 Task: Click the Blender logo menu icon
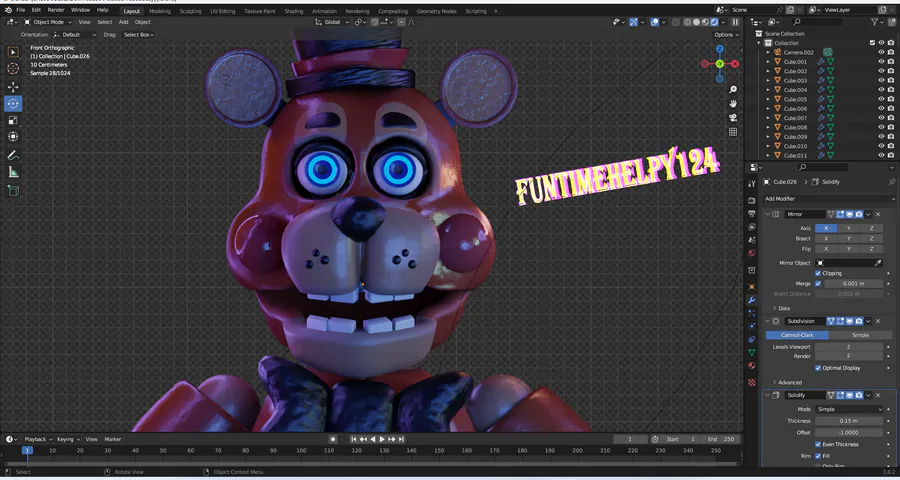8,10
